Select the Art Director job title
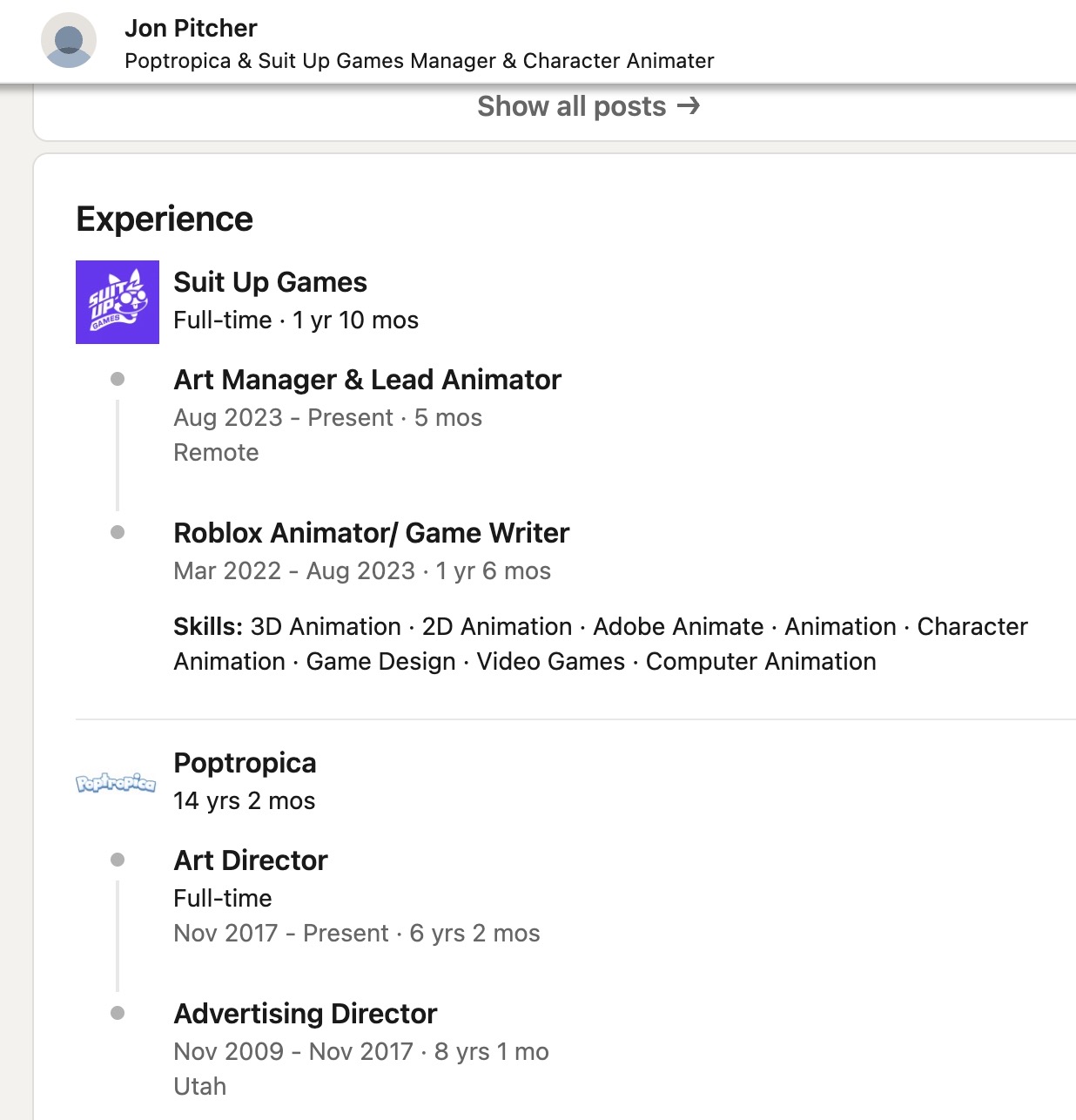This screenshot has width=1076, height=1120. [x=250, y=860]
